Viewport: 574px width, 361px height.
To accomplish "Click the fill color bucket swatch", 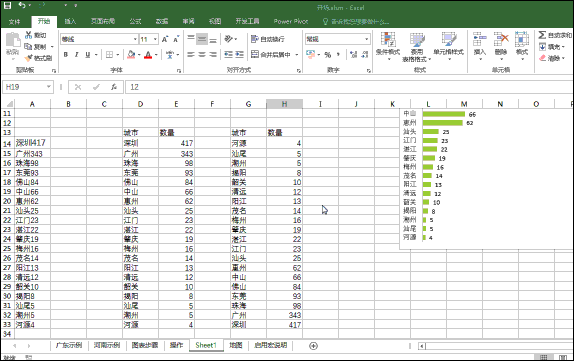I will 131,55.
